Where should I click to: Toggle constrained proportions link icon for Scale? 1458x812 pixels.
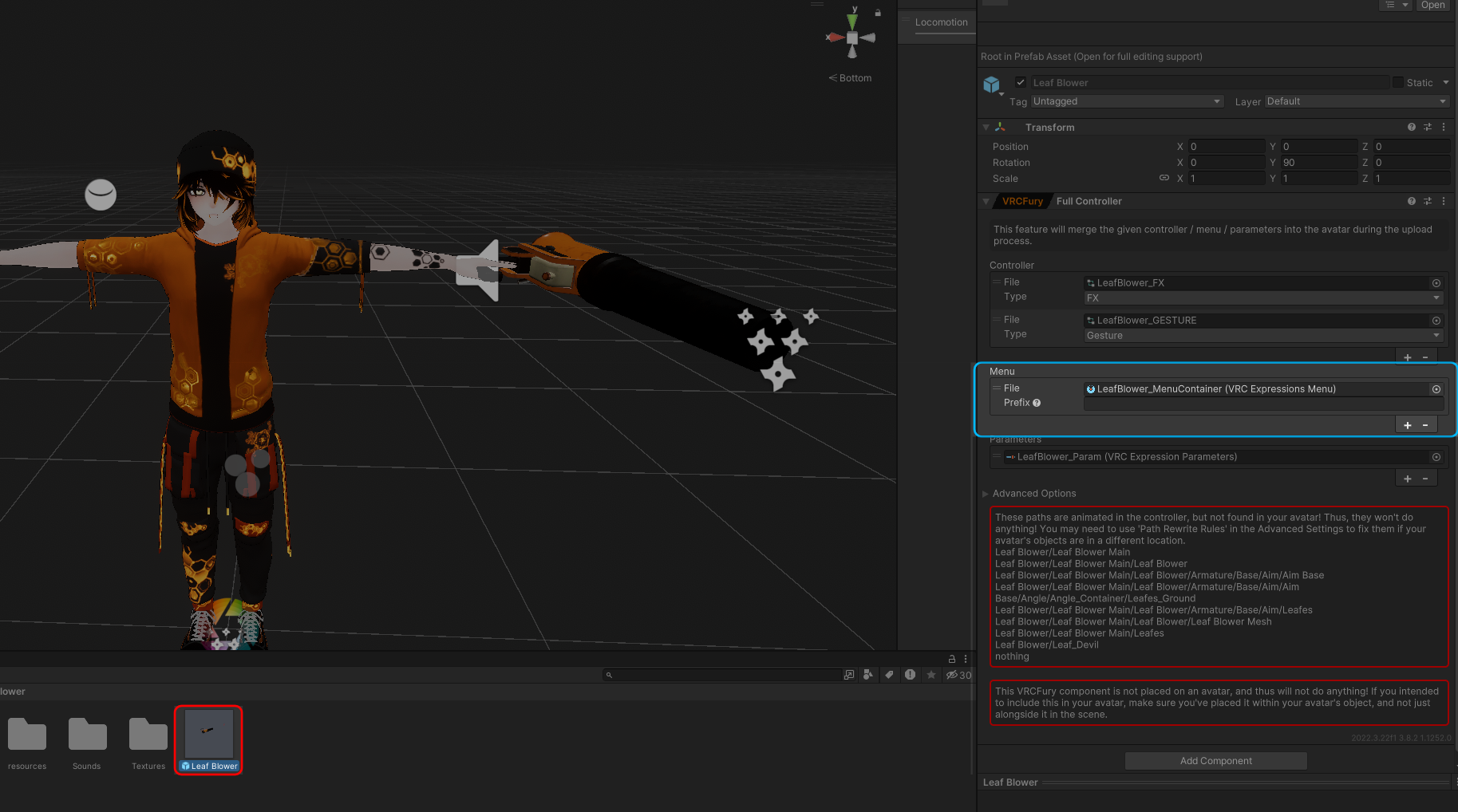click(1164, 178)
